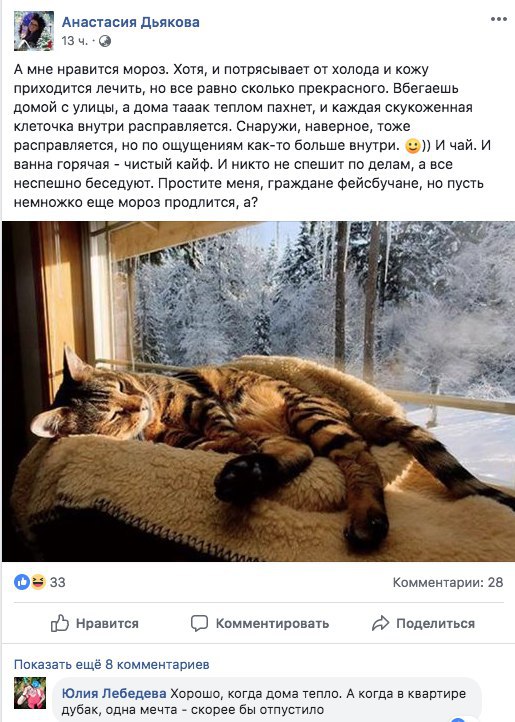Click the speech bubble comment icon

pyautogui.click(x=199, y=623)
